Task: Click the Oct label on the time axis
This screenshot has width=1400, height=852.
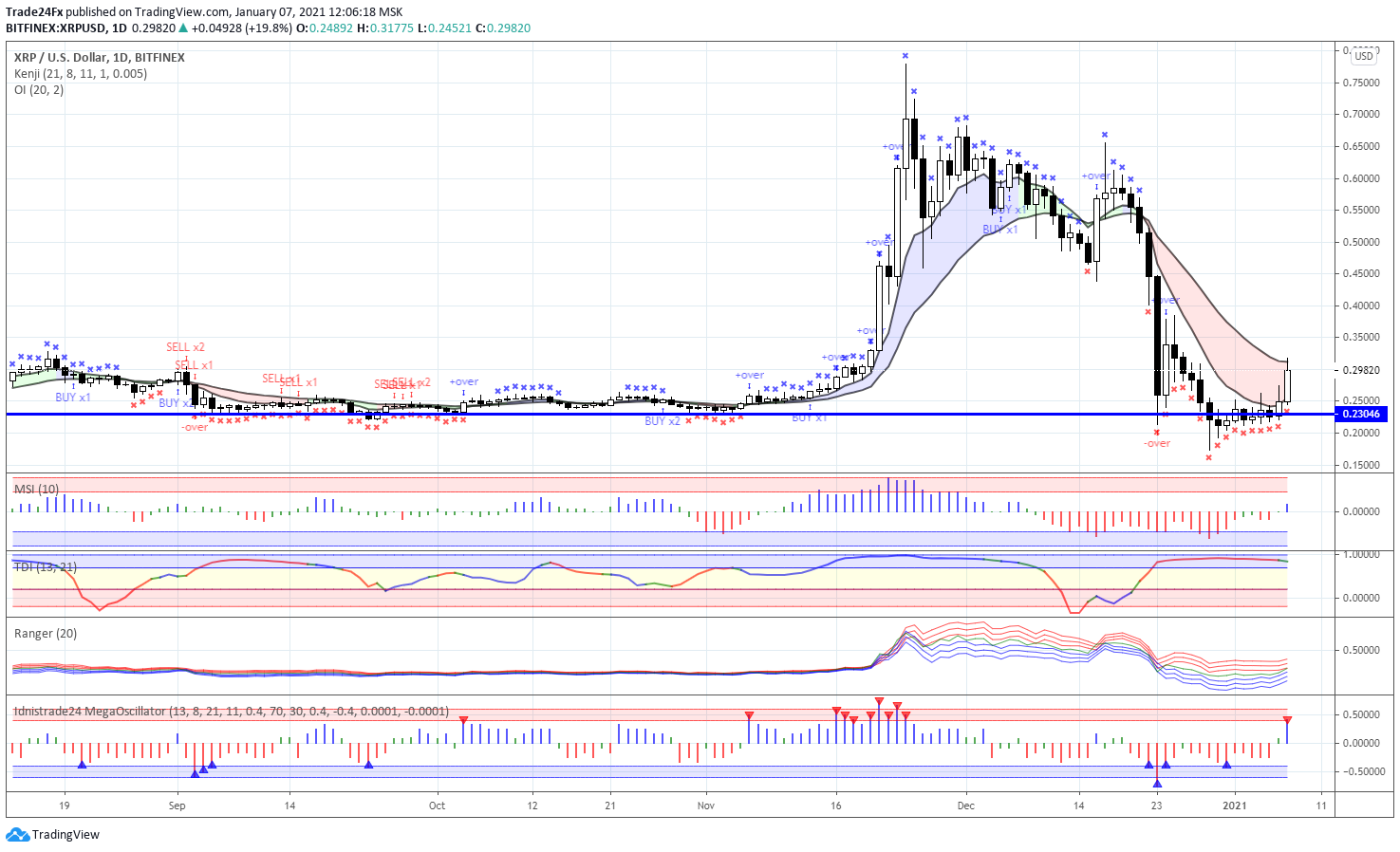Action: click(x=437, y=806)
